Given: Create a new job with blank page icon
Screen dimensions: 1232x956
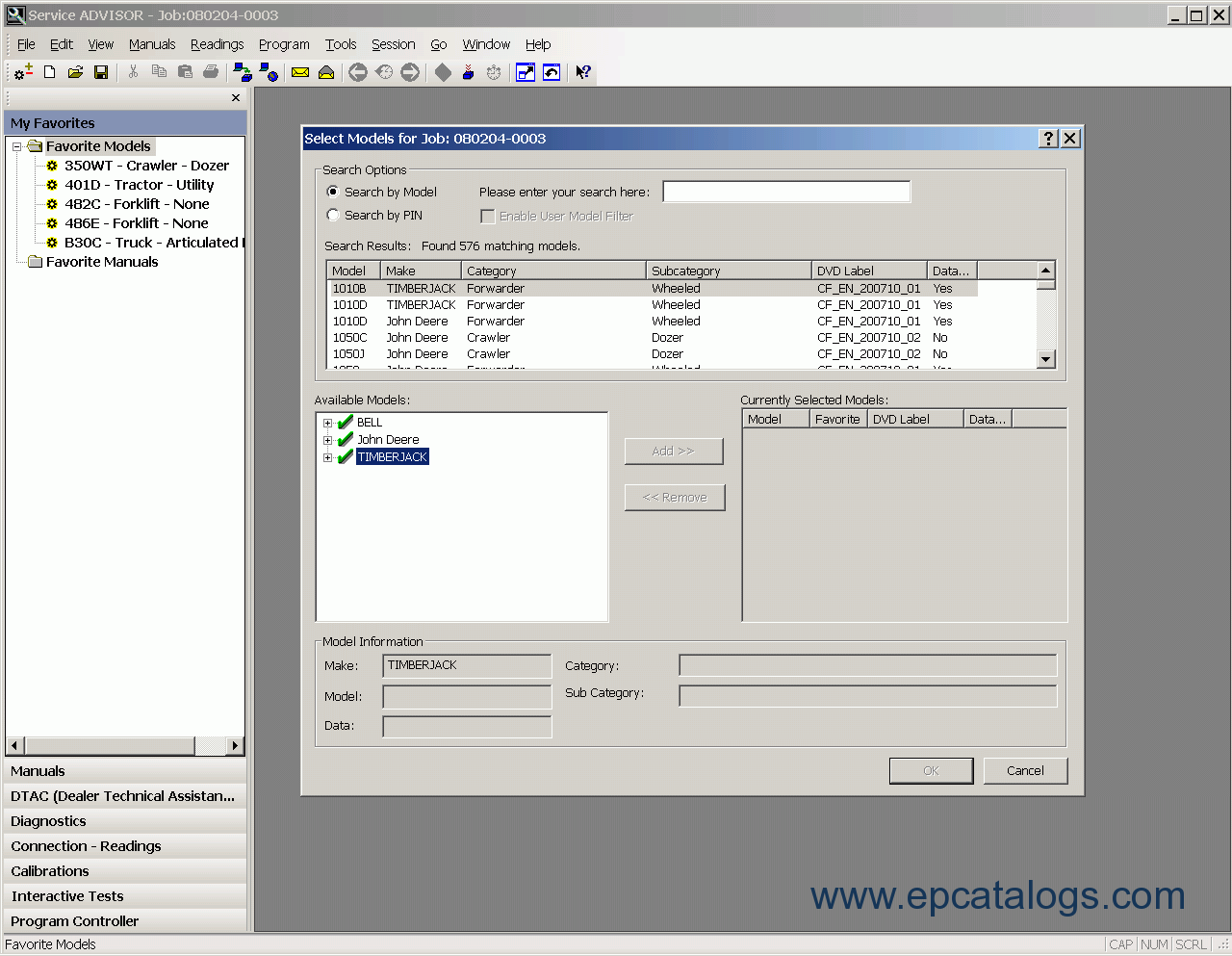Looking at the screenshot, I should pos(50,72).
